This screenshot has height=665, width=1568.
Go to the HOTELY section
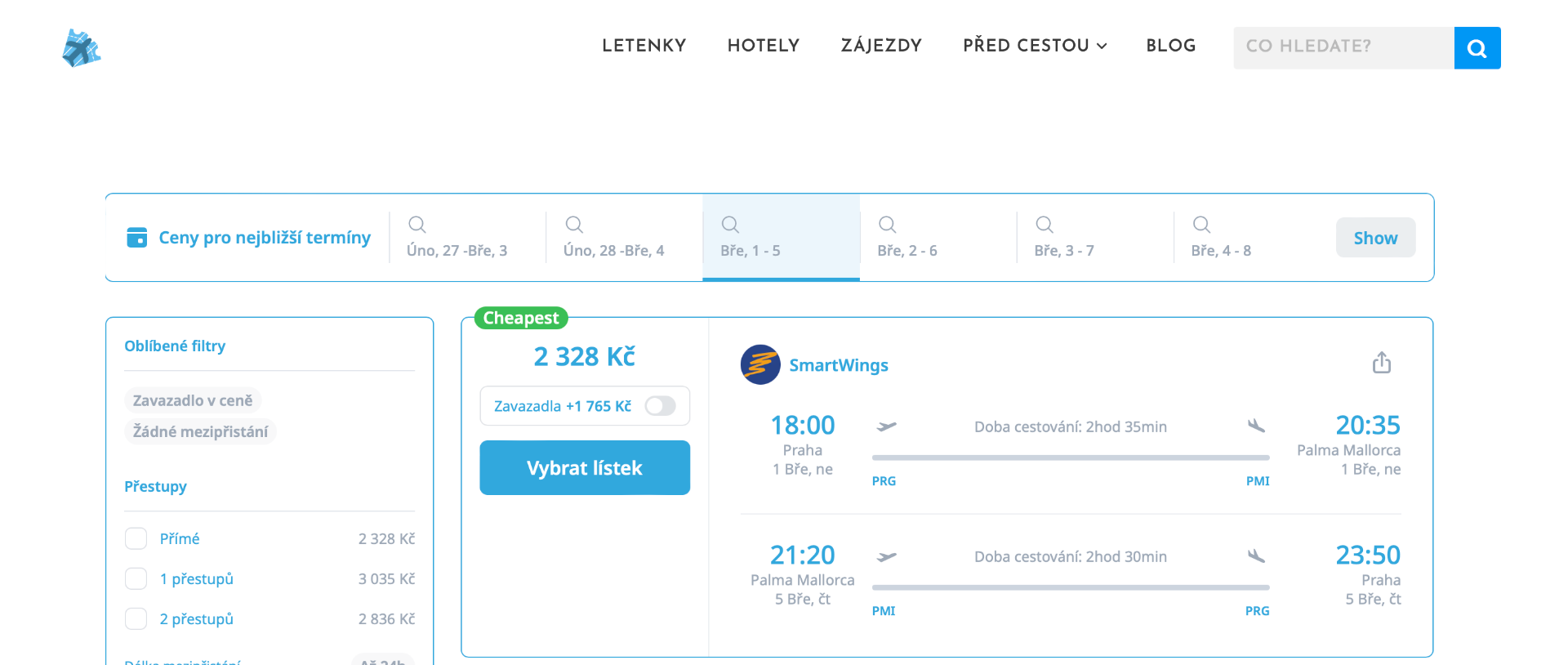[763, 46]
